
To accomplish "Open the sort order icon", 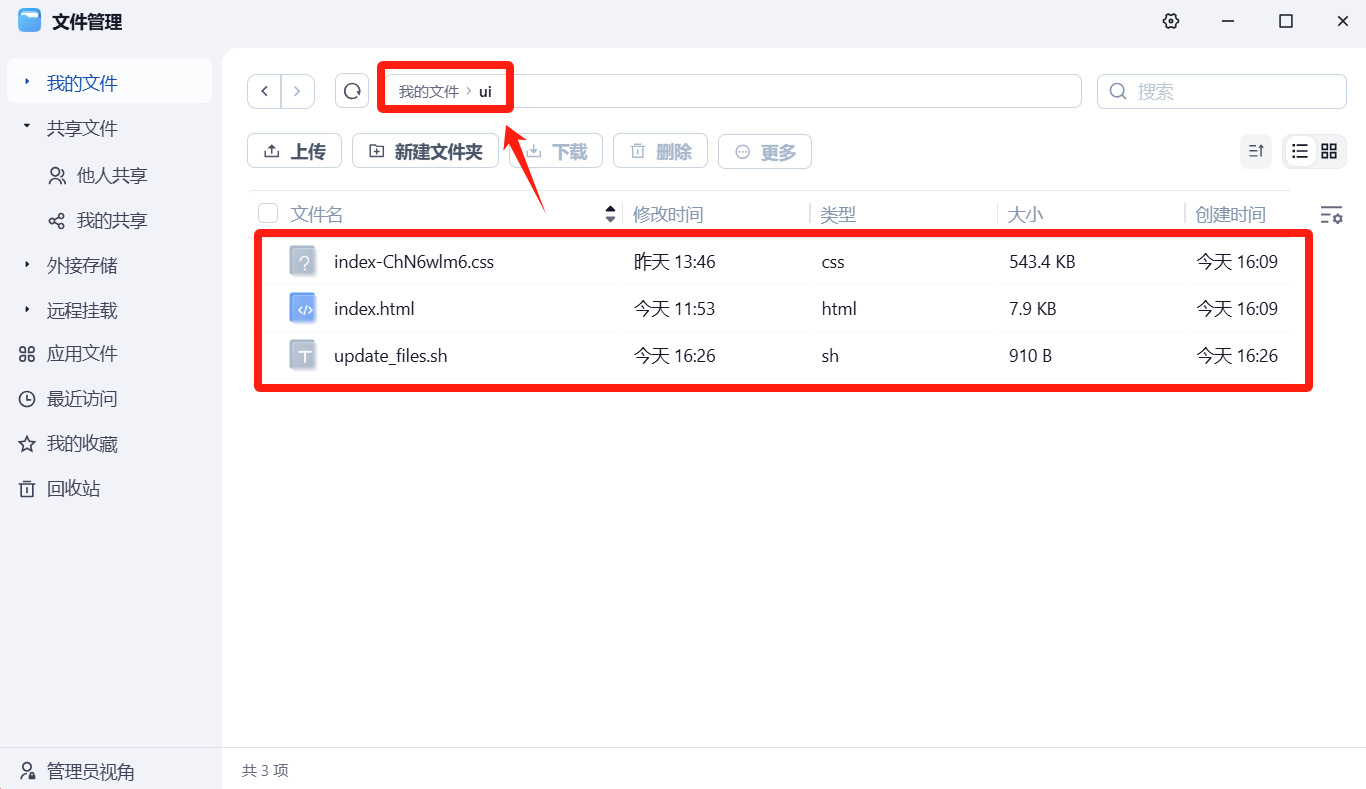I will (1256, 151).
